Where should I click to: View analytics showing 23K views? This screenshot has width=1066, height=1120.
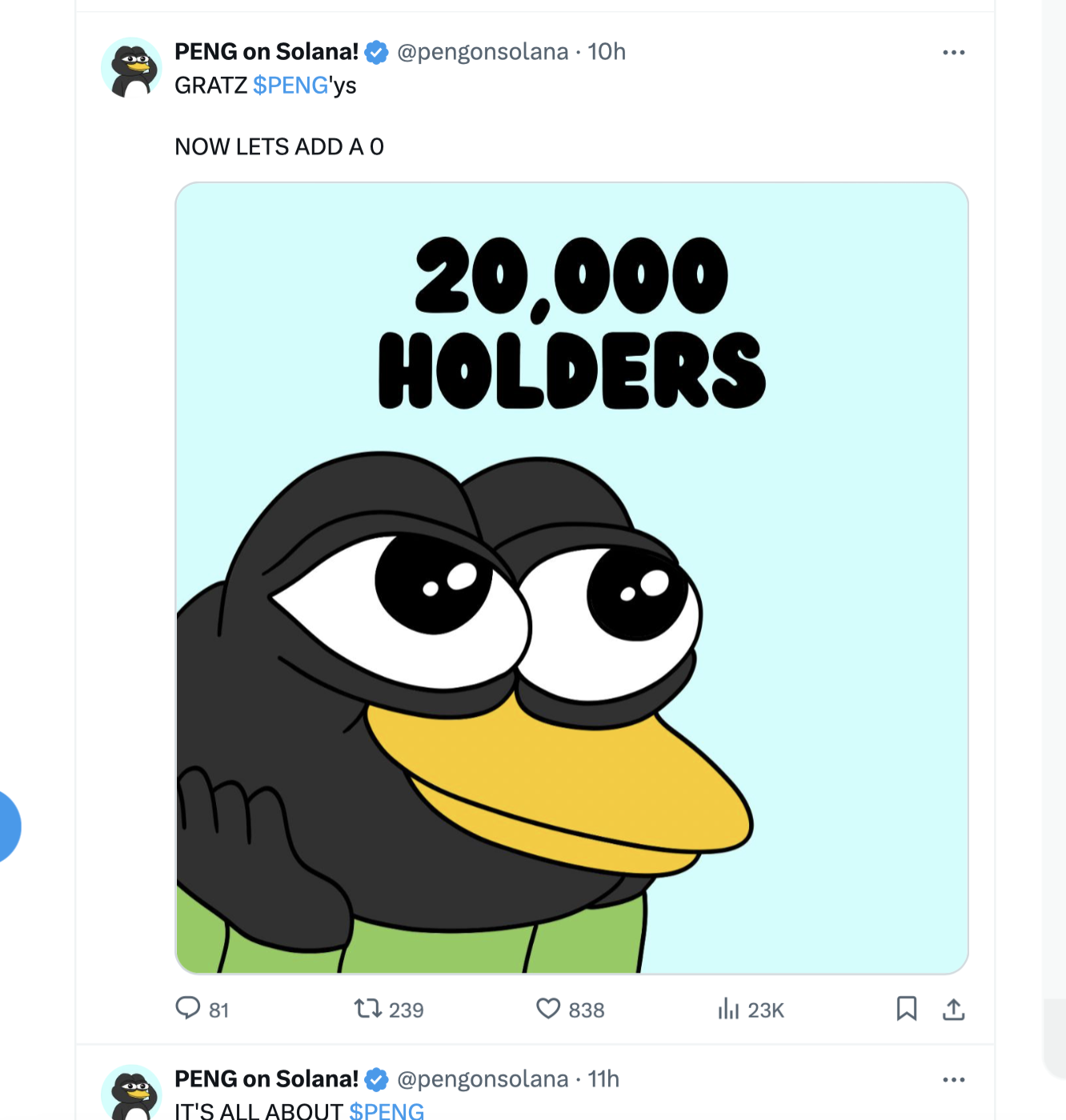(728, 1009)
